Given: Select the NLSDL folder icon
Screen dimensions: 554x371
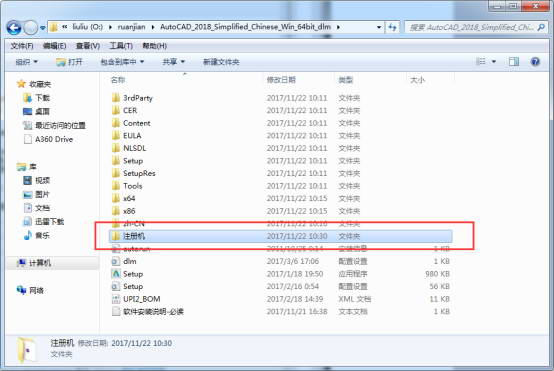Looking at the screenshot, I should (116, 148).
